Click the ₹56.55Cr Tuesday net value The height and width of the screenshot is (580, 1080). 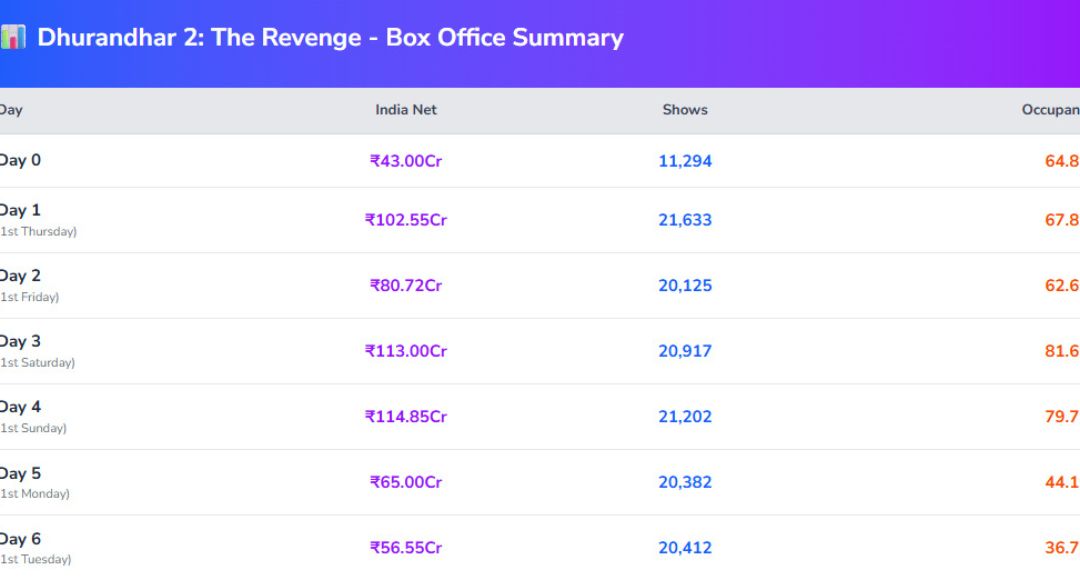tap(406, 548)
